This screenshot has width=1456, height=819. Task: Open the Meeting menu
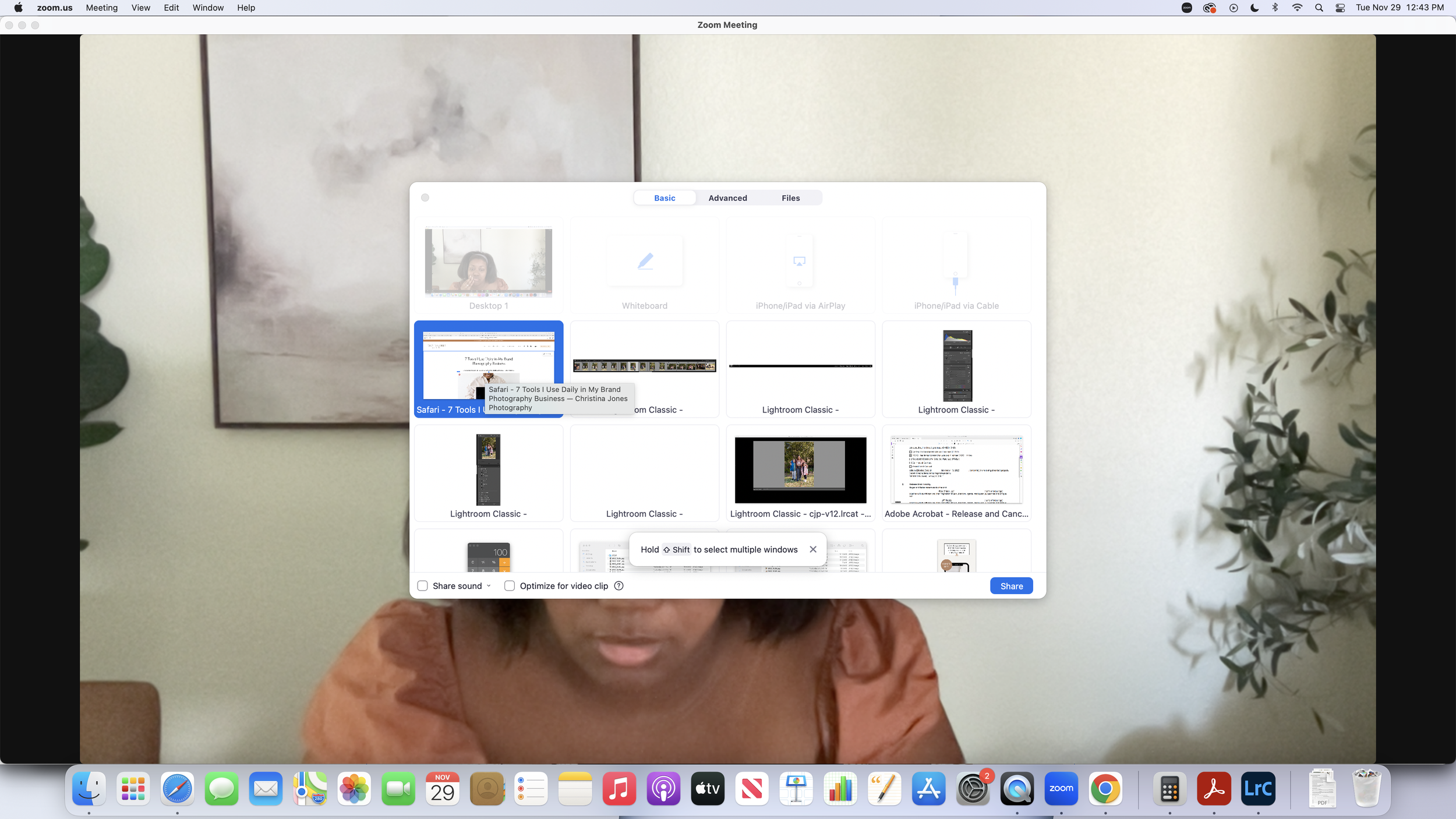pyautogui.click(x=101, y=8)
